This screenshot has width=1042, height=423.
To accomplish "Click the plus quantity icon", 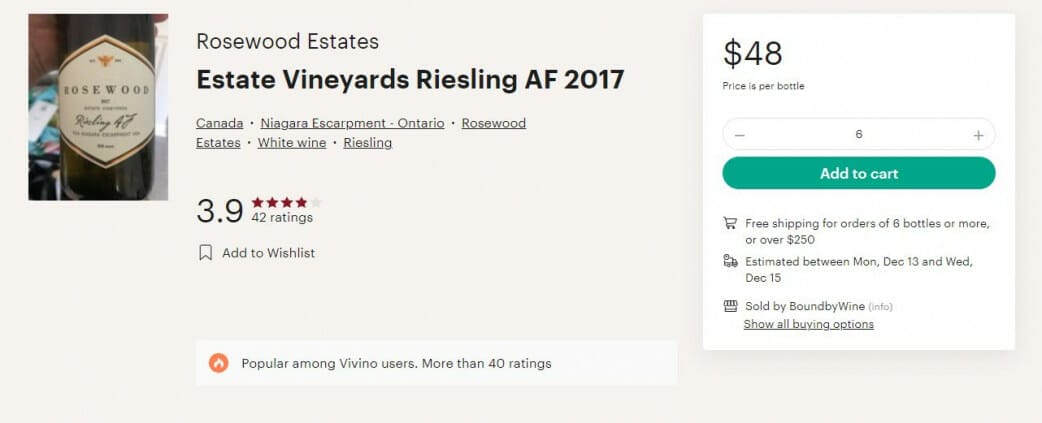I will pyautogui.click(x=978, y=135).
